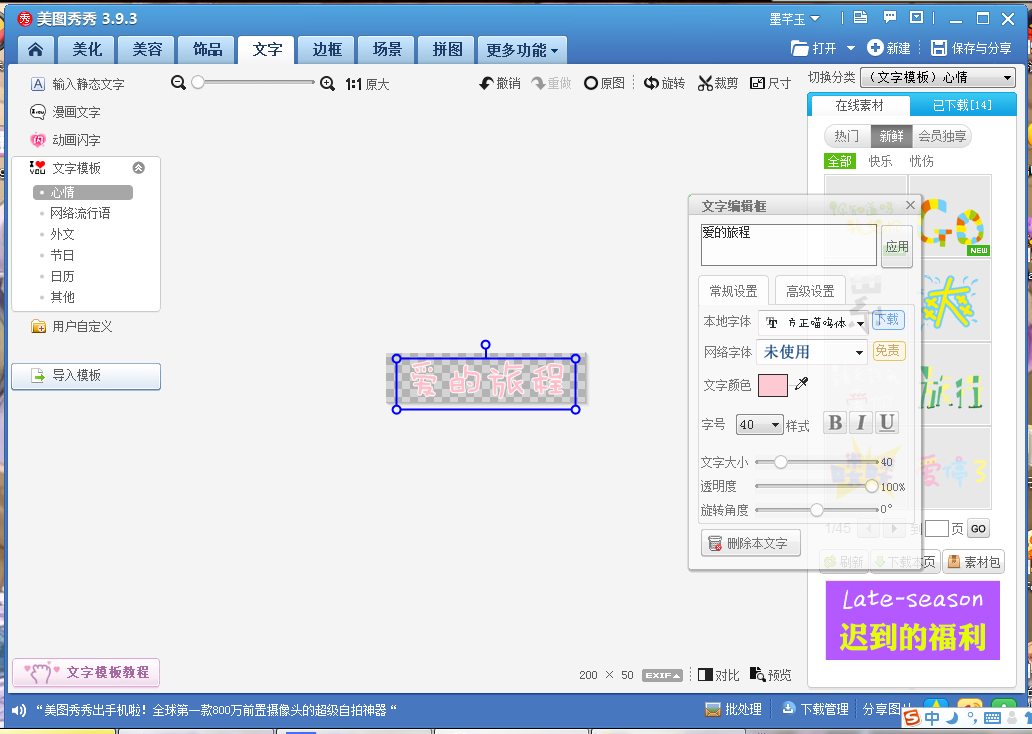Open the 更多功能 dropdown tab
Viewport: 1032px width, 734px height.
pos(522,50)
